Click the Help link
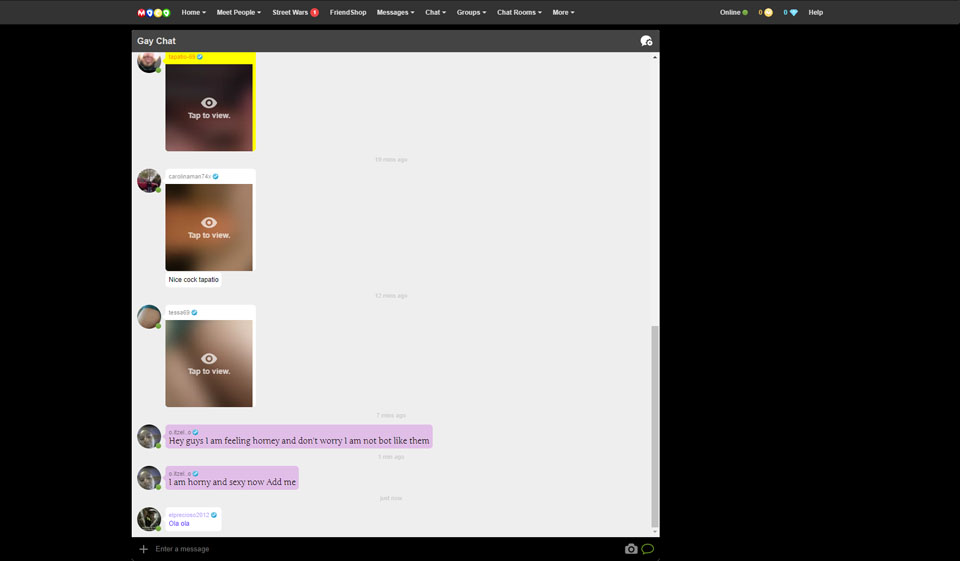The height and width of the screenshot is (561, 960). coord(815,13)
